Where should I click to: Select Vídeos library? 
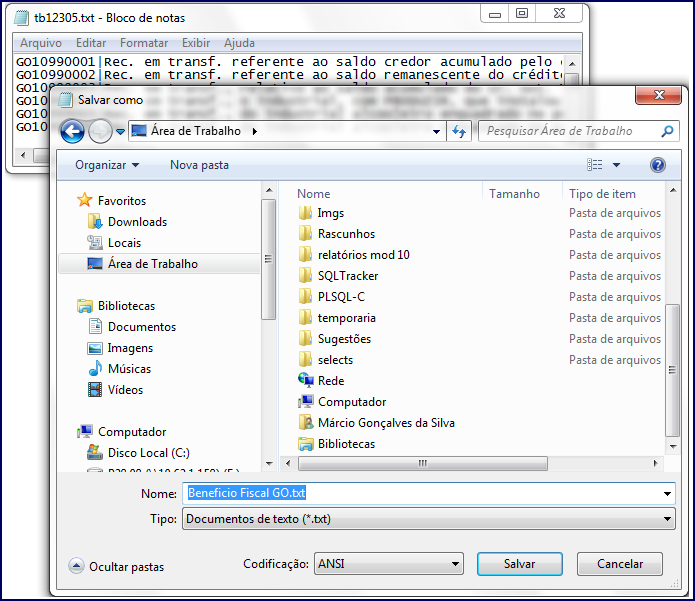[125, 390]
